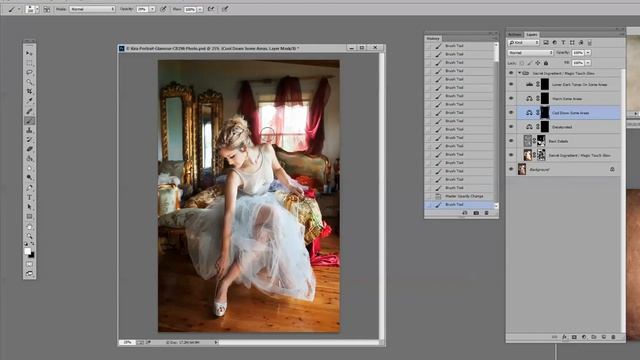Image resolution: width=640 pixels, height=360 pixels.
Task: Switch to the Layers tab
Action: pyautogui.click(x=531, y=35)
